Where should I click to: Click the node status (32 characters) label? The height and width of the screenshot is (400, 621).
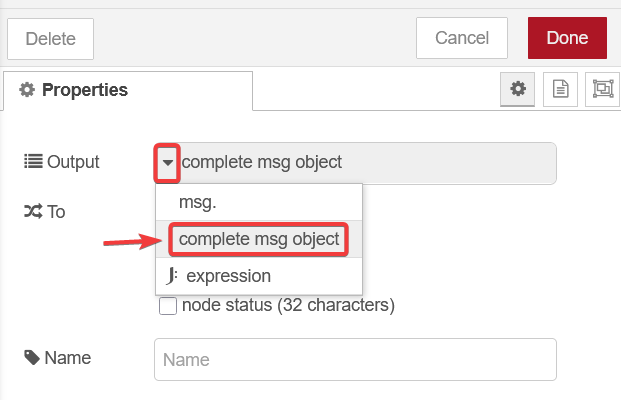click(288, 305)
